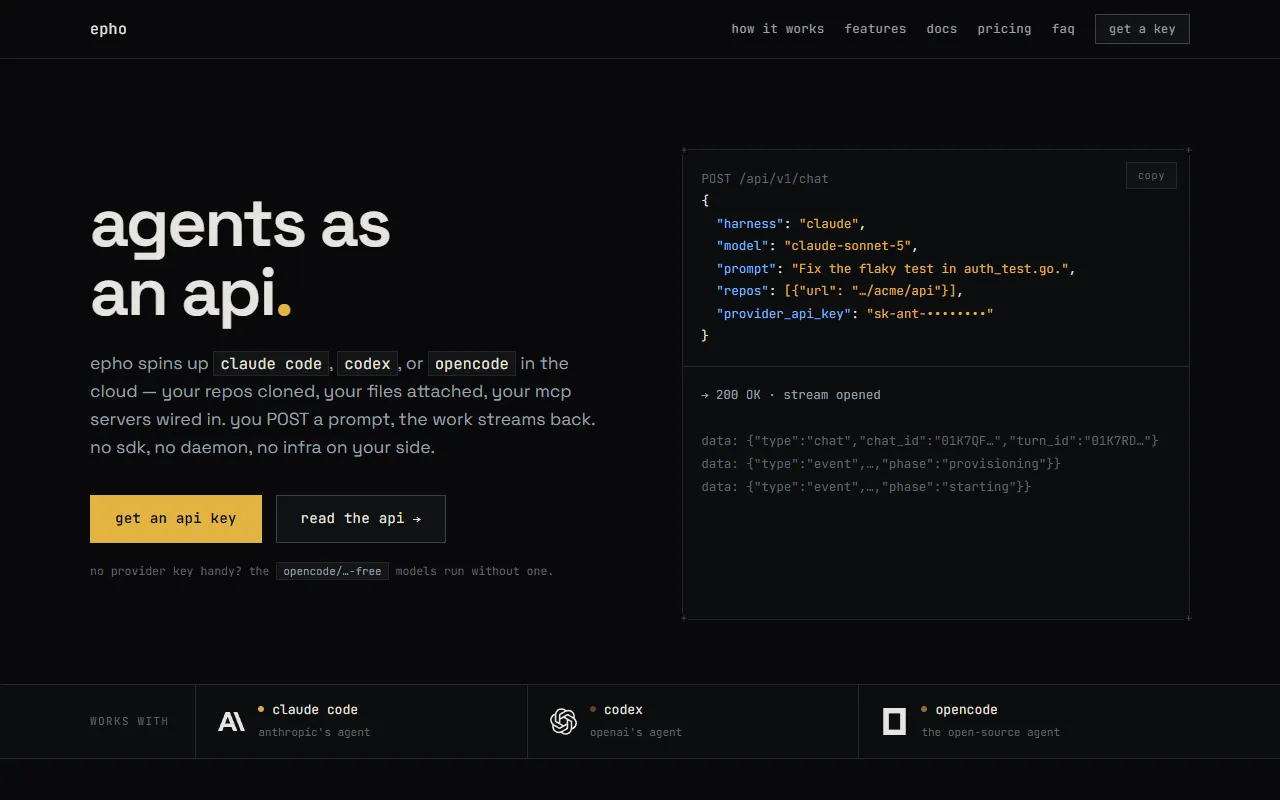The image size is (1280, 800).
Task: Click the "repos" code line
Action: 840,291
